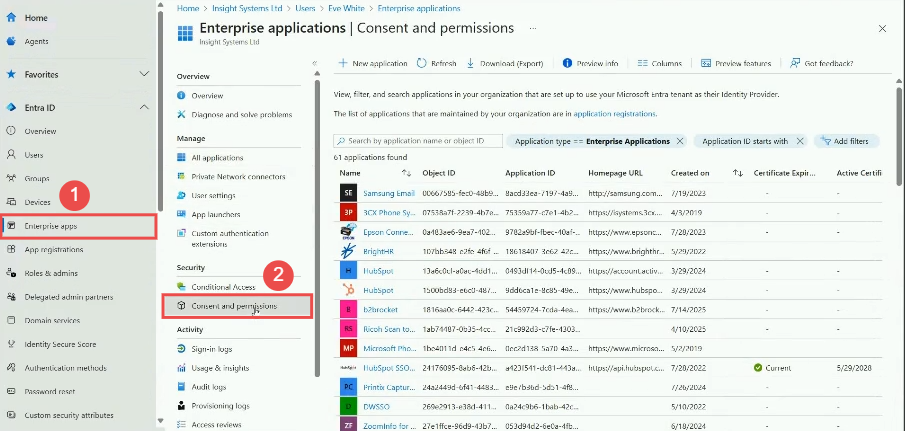The height and width of the screenshot is (431, 905).
Task: Open the application registrations link
Action: coord(614,114)
